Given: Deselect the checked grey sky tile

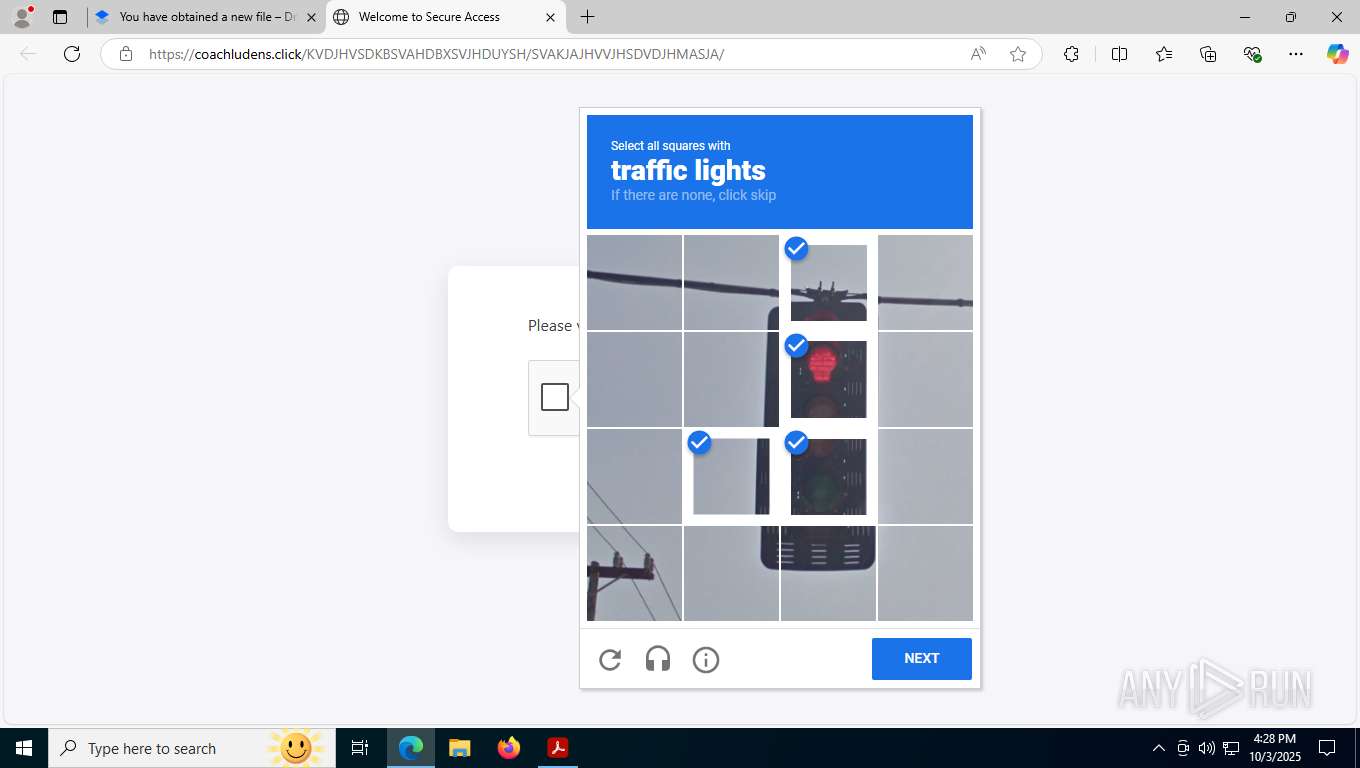Looking at the screenshot, I should point(732,477).
